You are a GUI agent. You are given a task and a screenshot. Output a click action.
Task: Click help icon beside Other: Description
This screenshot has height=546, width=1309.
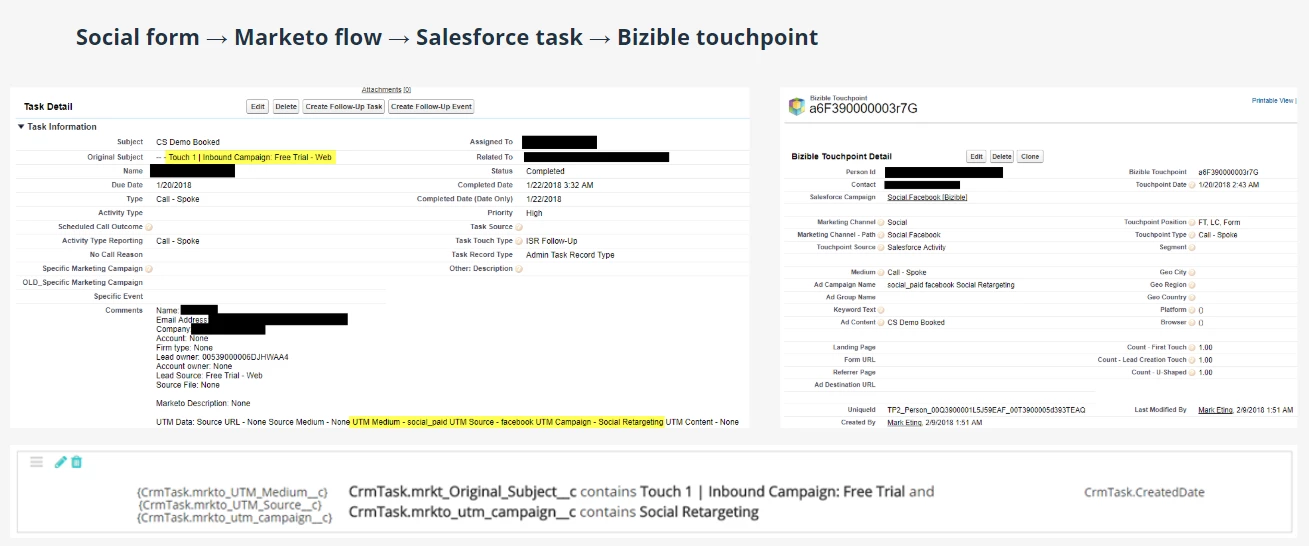519,269
